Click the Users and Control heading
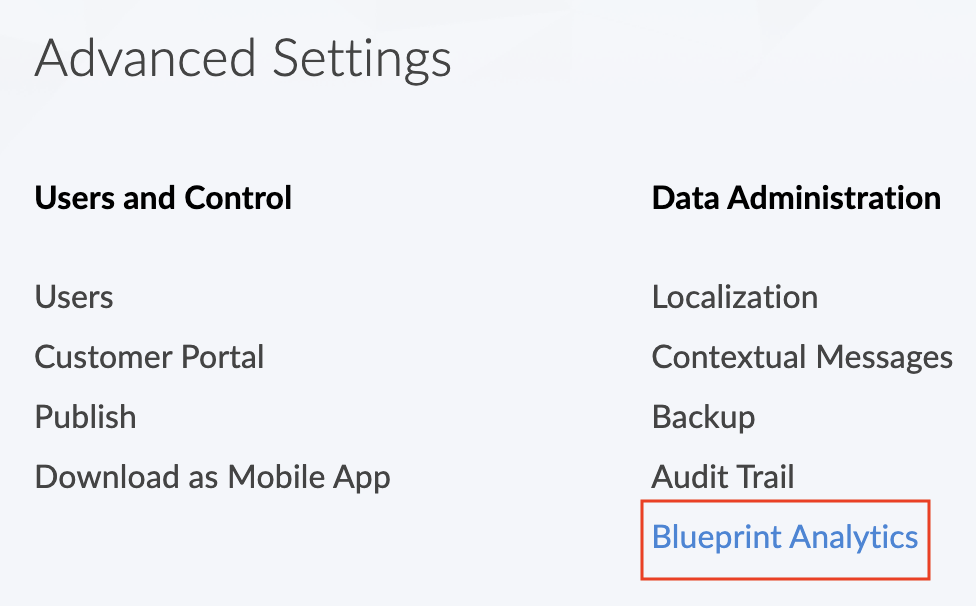Screen dimensions: 976x606 [x=163, y=198]
